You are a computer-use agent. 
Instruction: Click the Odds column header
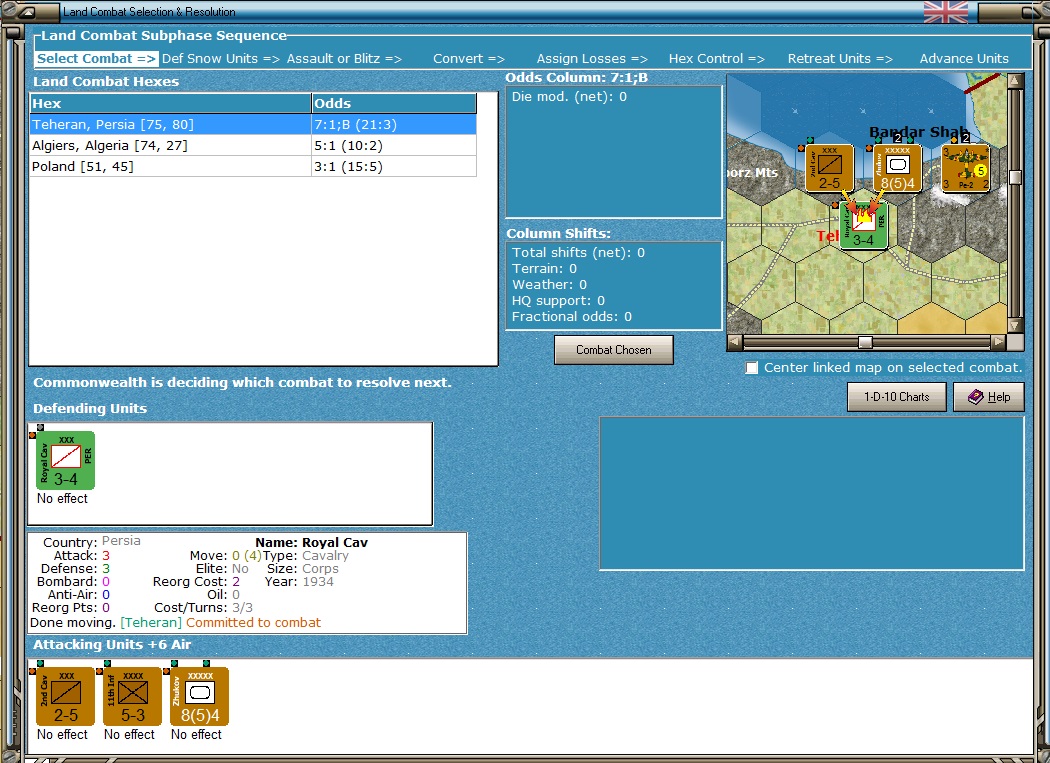pyautogui.click(x=394, y=103)
